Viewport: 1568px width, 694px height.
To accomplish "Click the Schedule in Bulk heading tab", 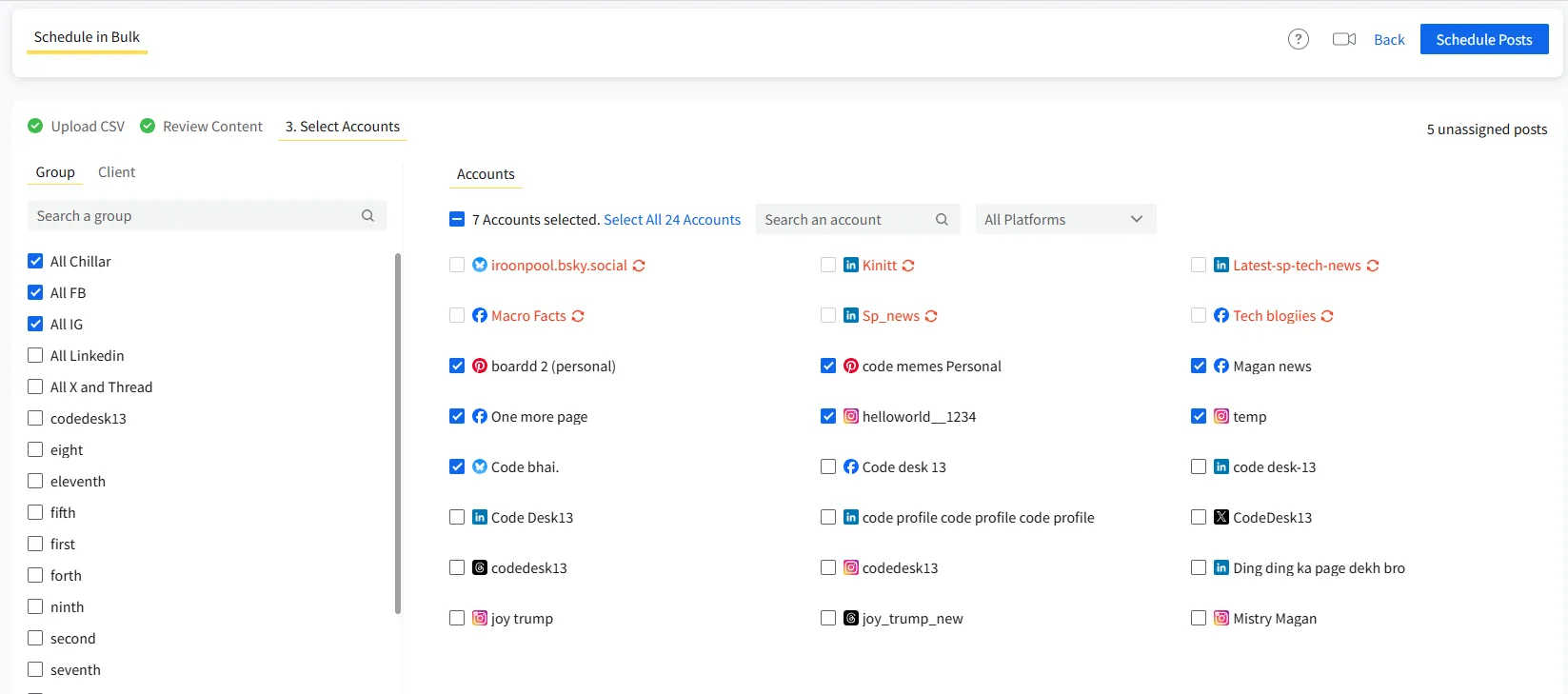I will [x=87, y=37].
